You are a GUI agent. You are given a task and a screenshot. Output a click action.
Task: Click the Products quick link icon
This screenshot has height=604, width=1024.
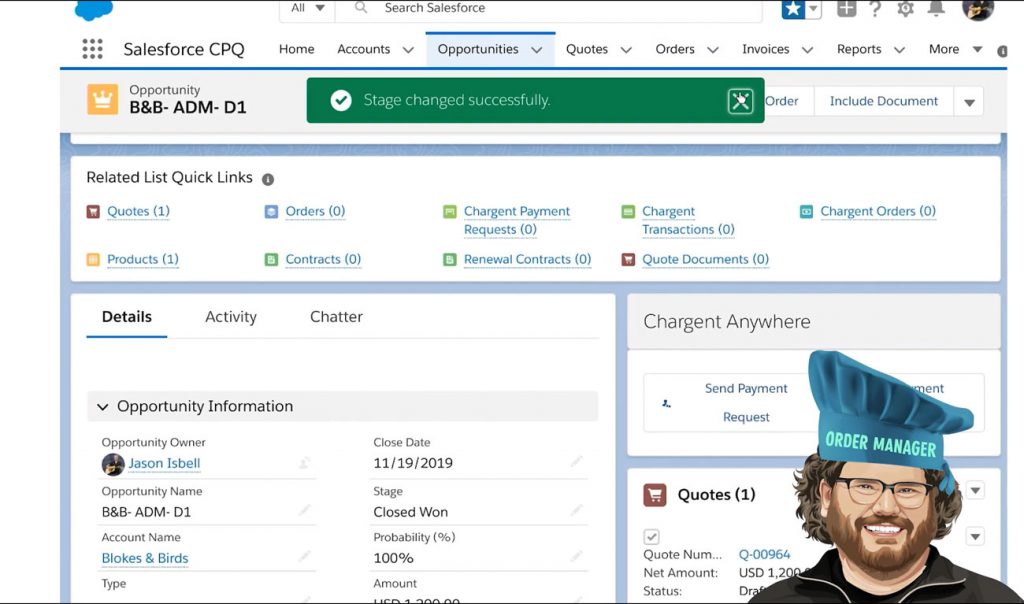click(93, 259)
